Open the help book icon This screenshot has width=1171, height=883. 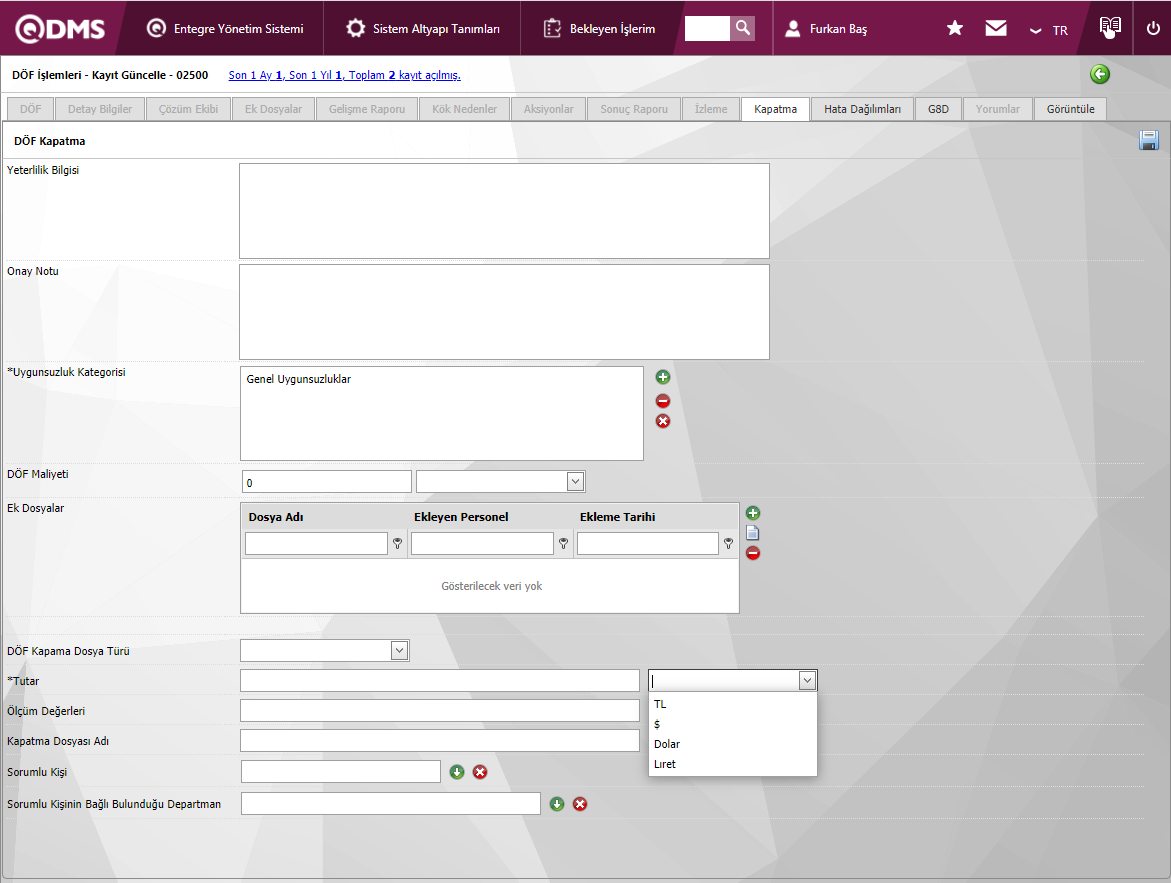[1110, 27]
